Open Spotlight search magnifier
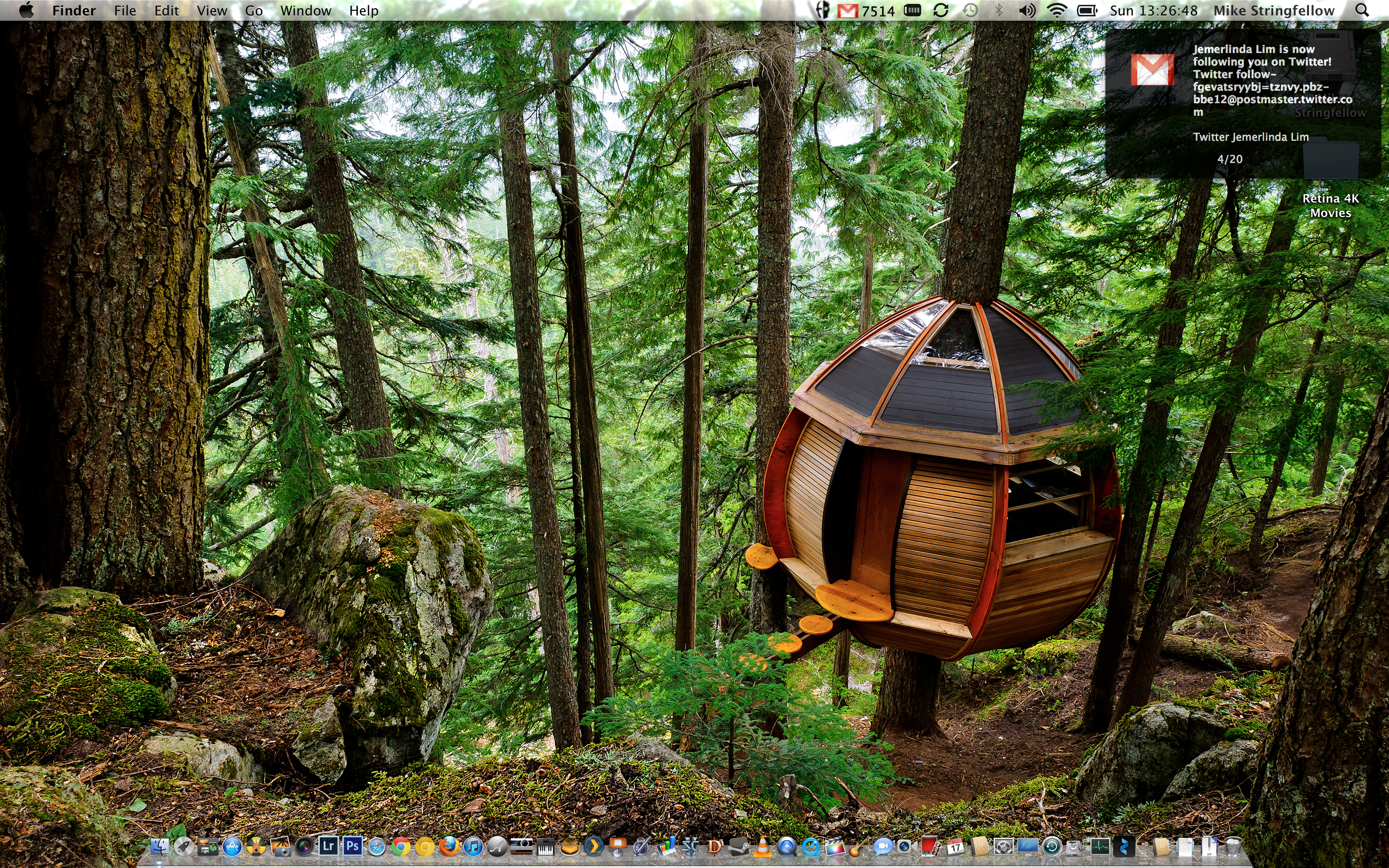The width and height of the screenshot is (1389, 868). coord(1362,10)
